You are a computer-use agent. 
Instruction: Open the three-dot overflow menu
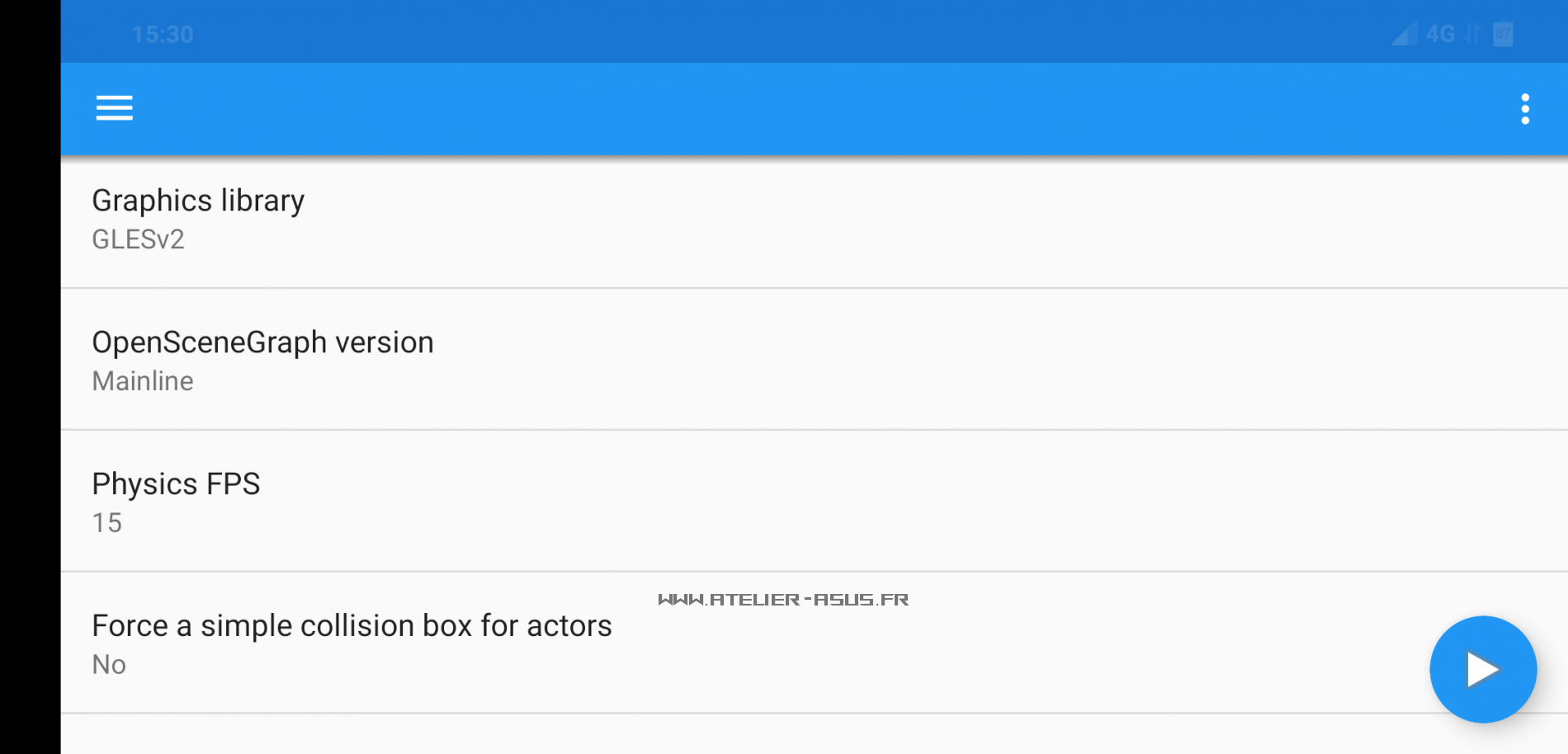1524,109
